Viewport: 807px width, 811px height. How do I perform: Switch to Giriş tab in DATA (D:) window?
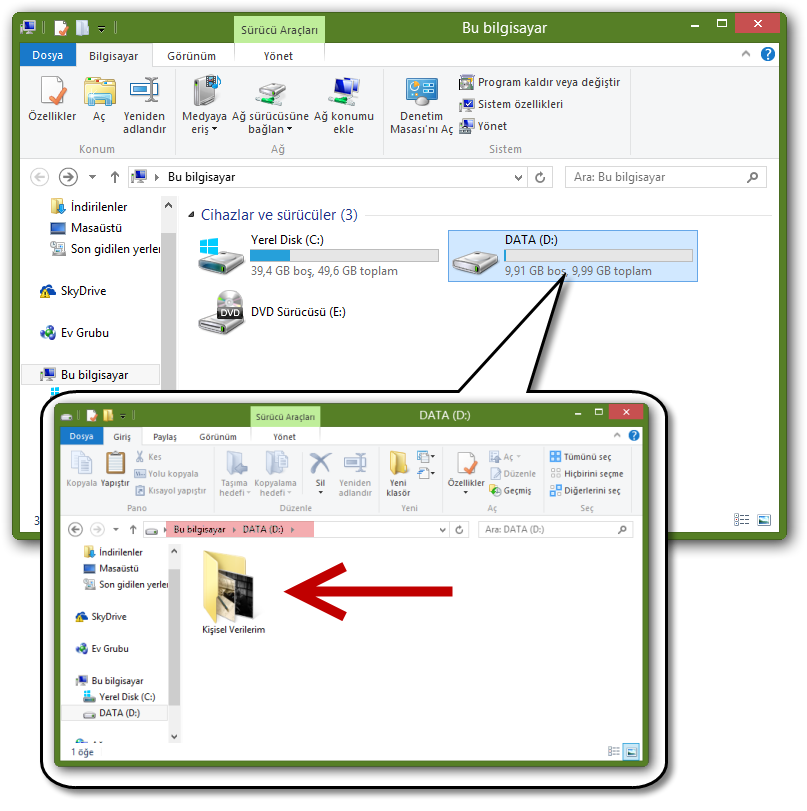(122, 437)
